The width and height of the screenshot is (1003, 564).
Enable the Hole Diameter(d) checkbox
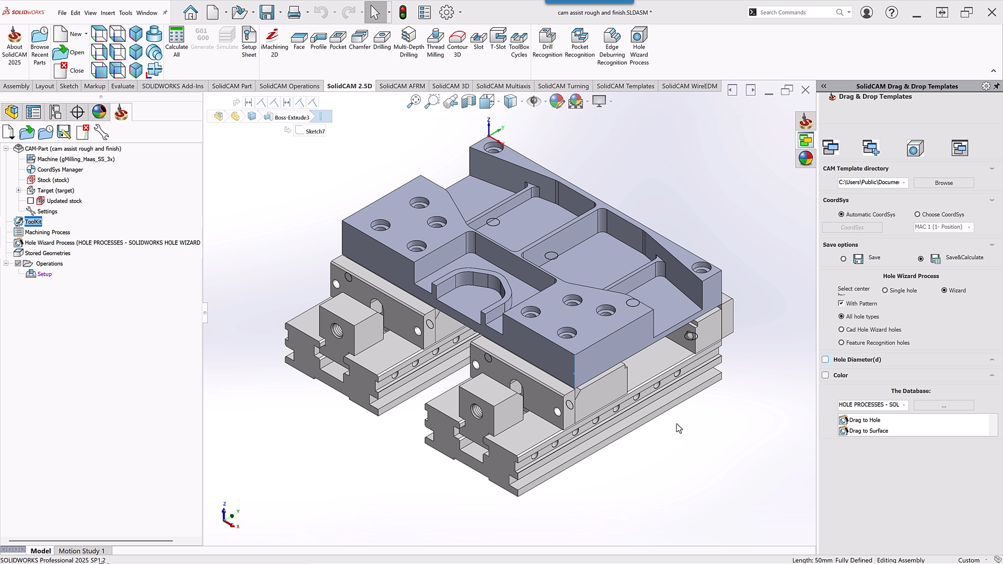coord(825,359)
